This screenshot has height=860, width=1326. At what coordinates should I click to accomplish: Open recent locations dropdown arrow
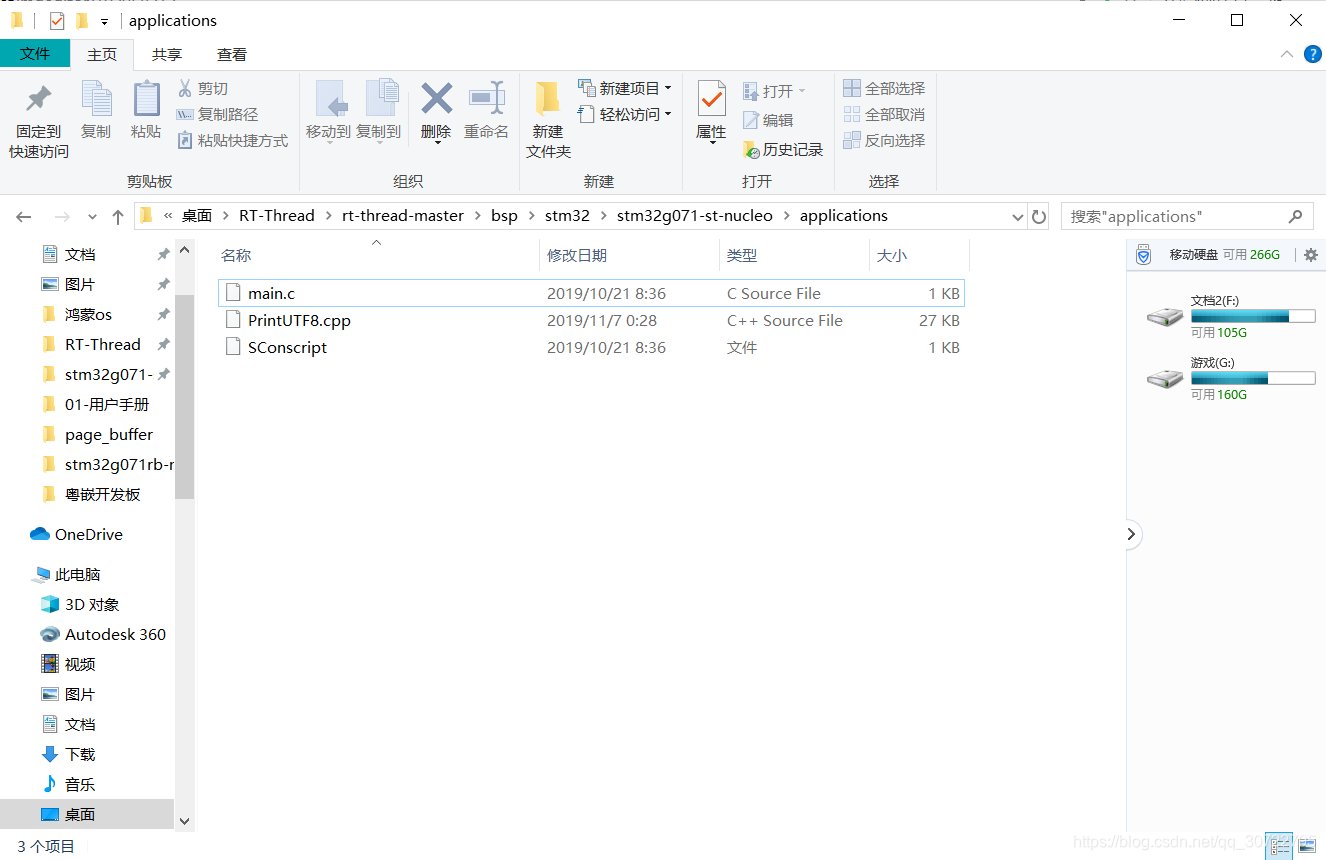click(92, 216)
